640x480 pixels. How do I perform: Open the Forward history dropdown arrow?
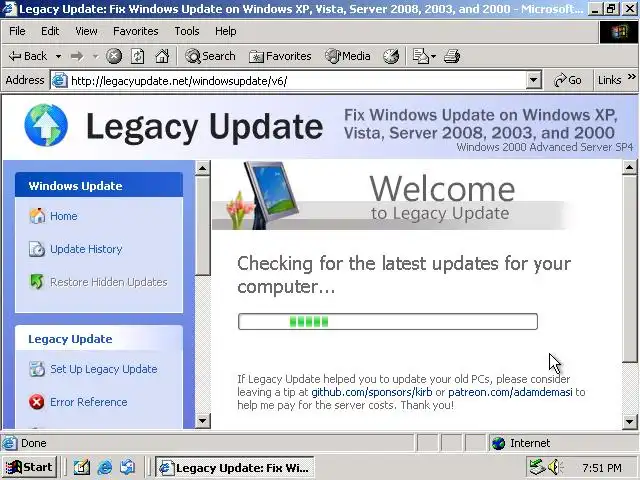[96, 56]
